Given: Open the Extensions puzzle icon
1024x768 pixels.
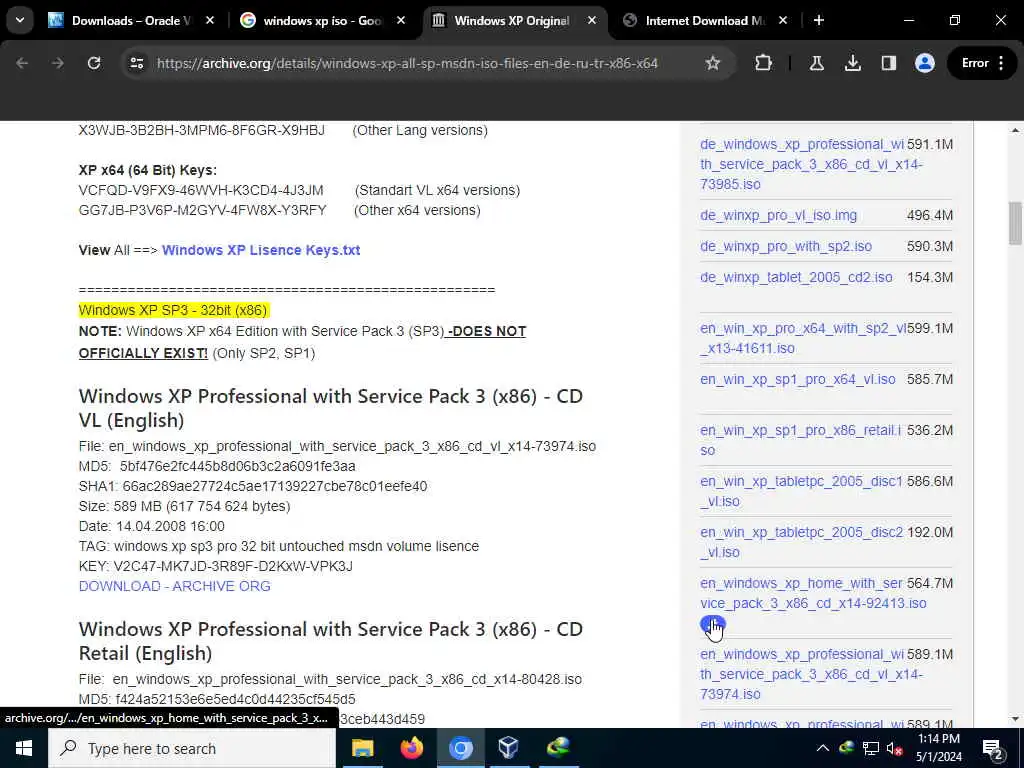Looking at the screenshot, I should 763,63.
